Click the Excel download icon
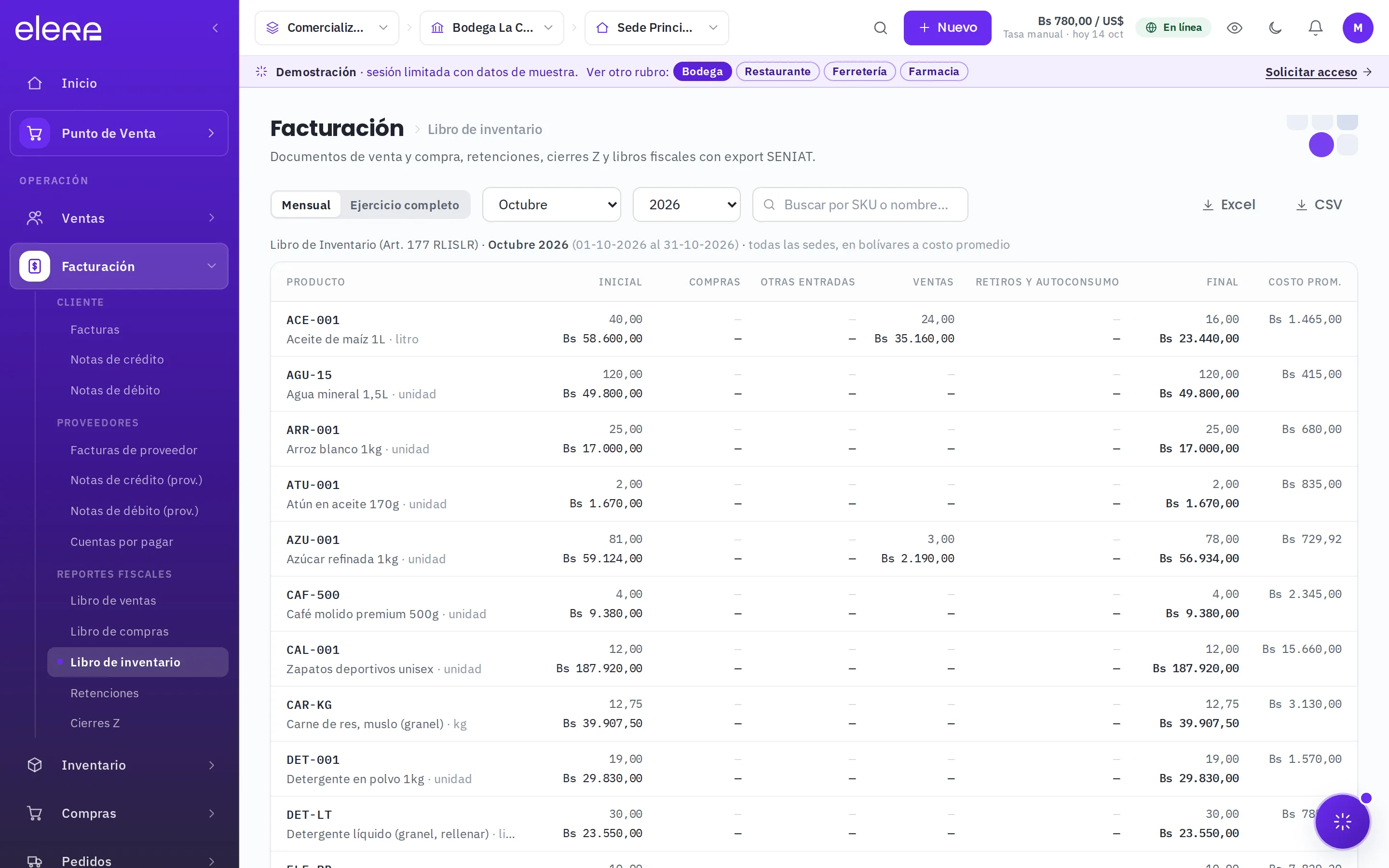 click(x=1208, y=205)
